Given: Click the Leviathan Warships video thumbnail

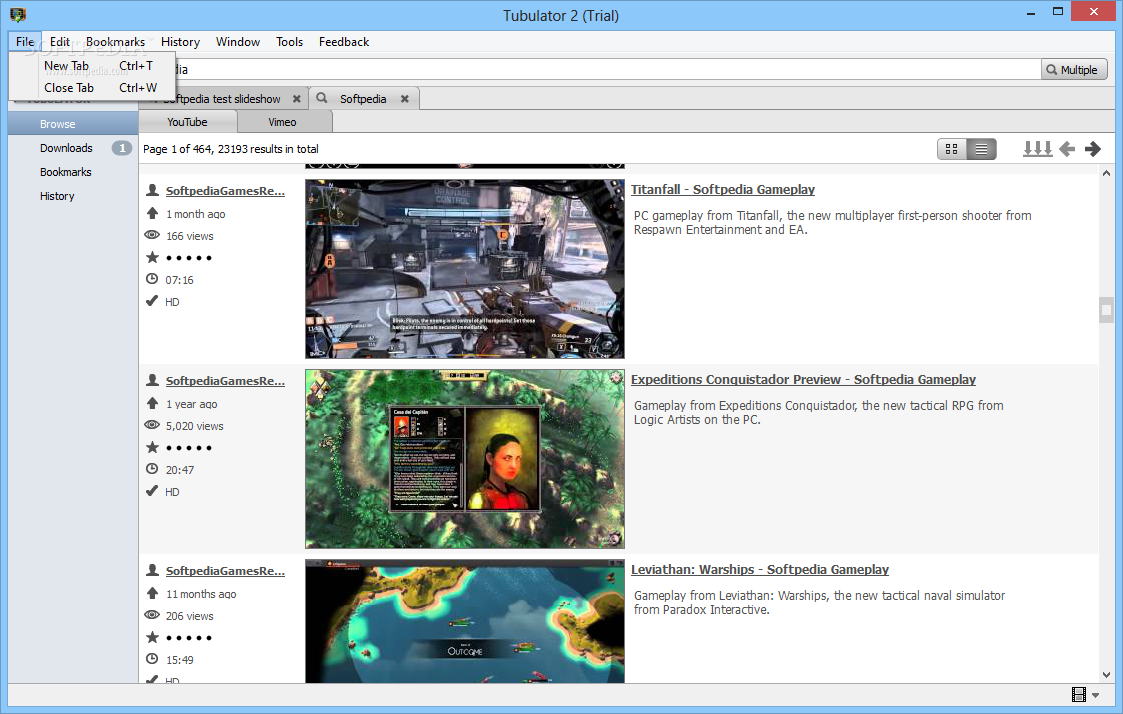Looking at the screenshot, I should (x=465, y=621).
